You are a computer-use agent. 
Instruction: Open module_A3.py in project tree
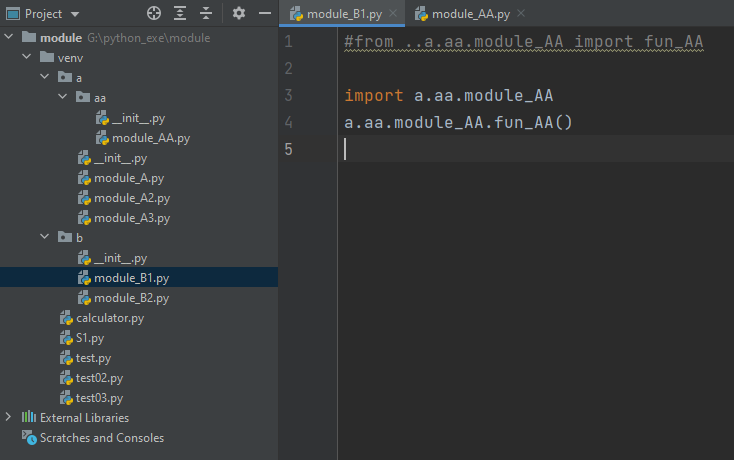[132, 218]
